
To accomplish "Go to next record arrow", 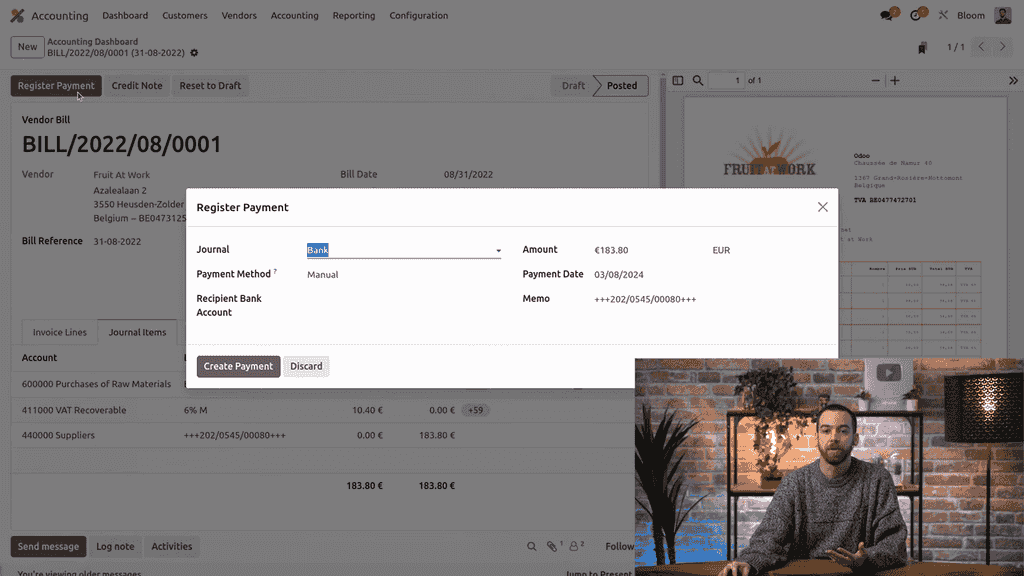I will click(x=1004, y=47).
